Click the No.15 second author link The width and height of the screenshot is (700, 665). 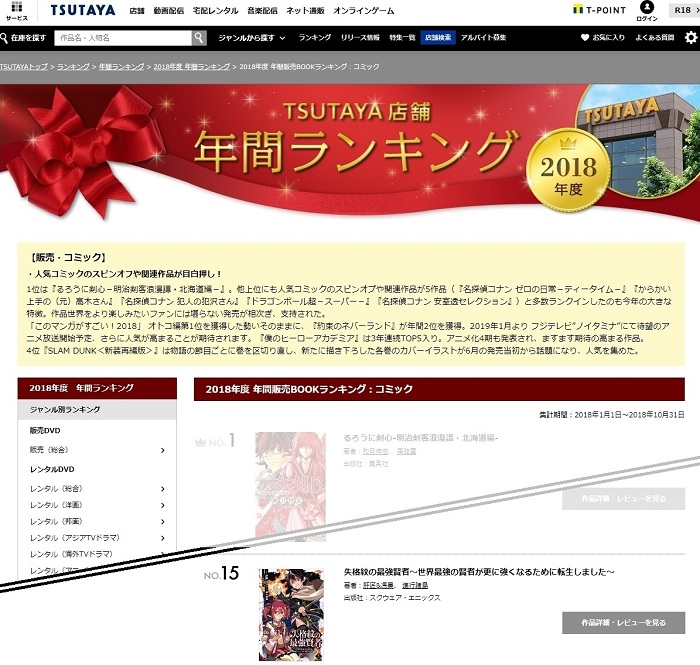tap(415, 585)
